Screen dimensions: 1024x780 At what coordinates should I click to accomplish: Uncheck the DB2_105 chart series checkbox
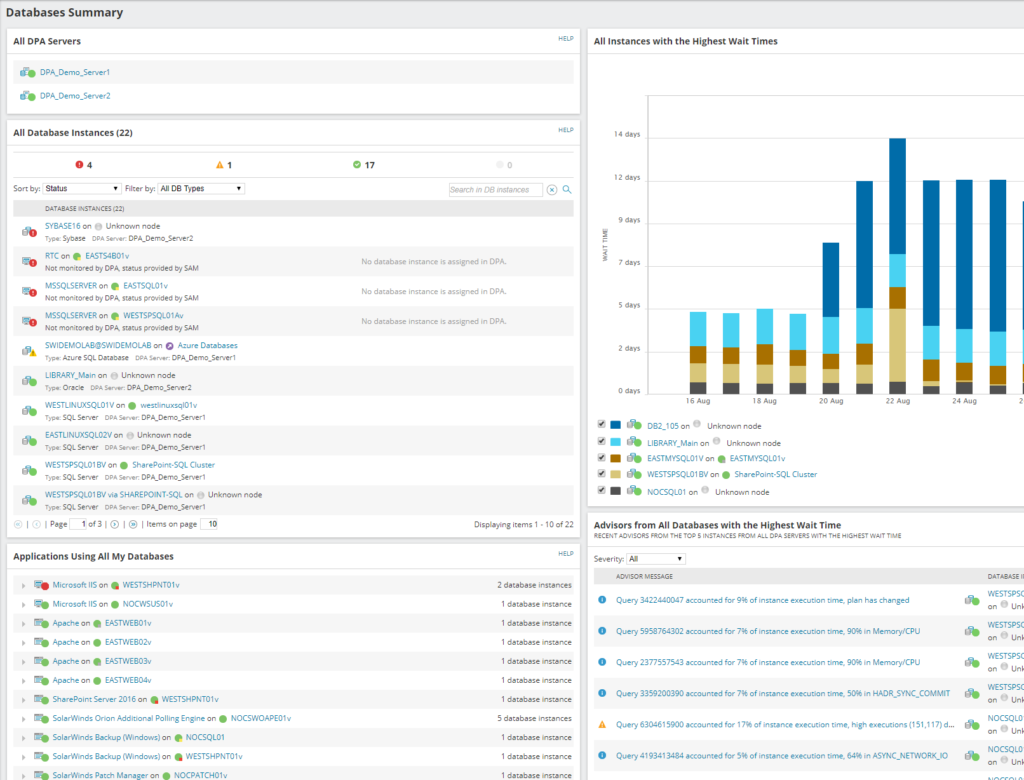point(601,424)
